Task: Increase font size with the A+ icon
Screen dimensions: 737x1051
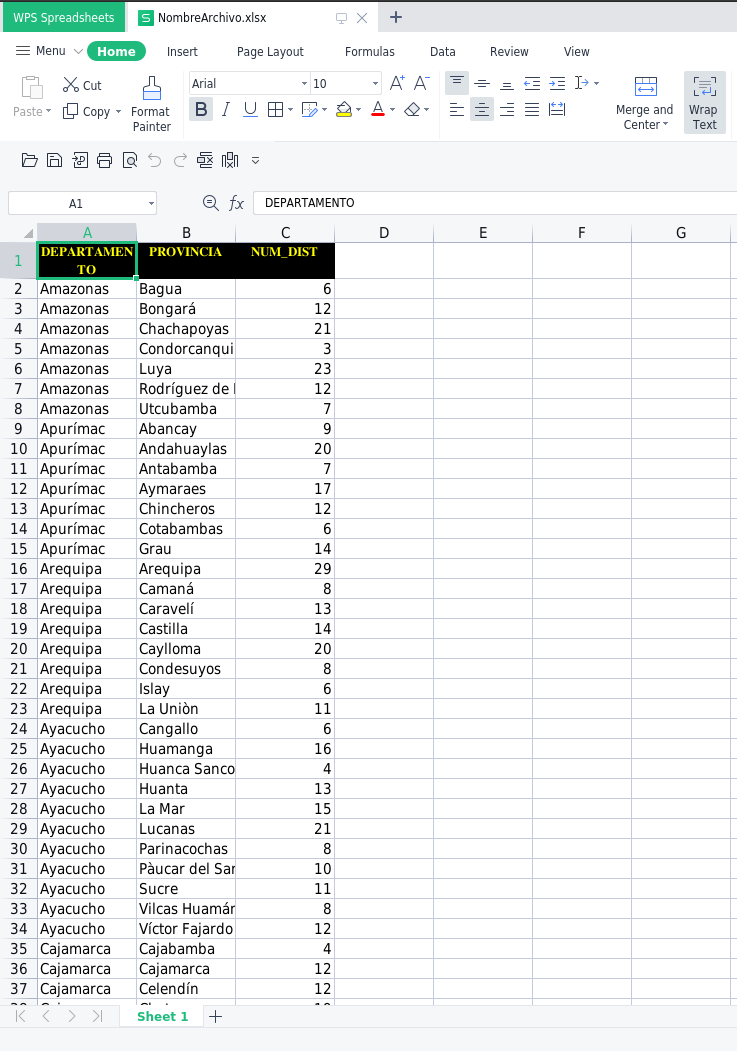Action: [x=397, y=83]
